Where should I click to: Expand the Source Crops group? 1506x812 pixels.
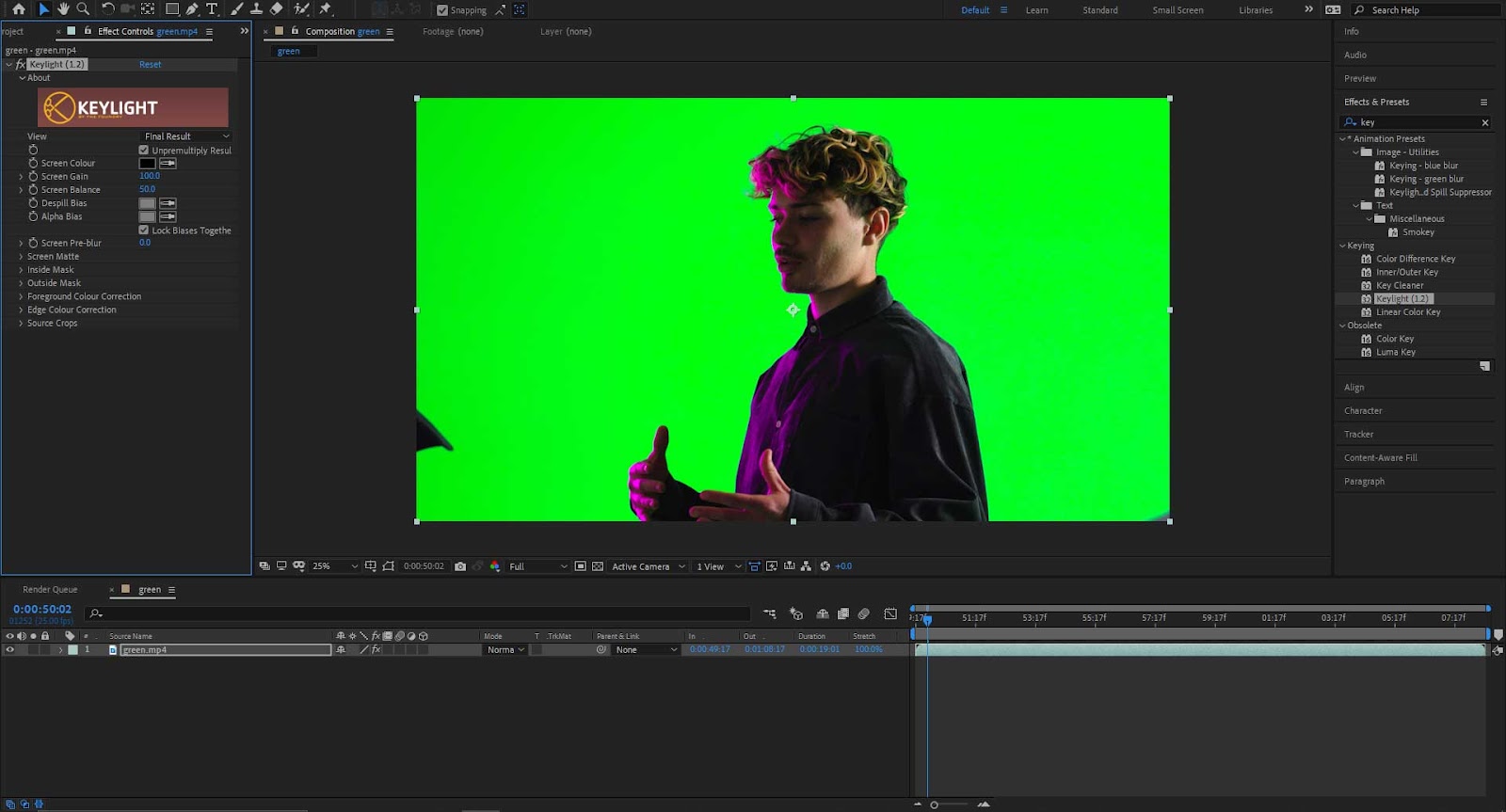click(21, 324)
